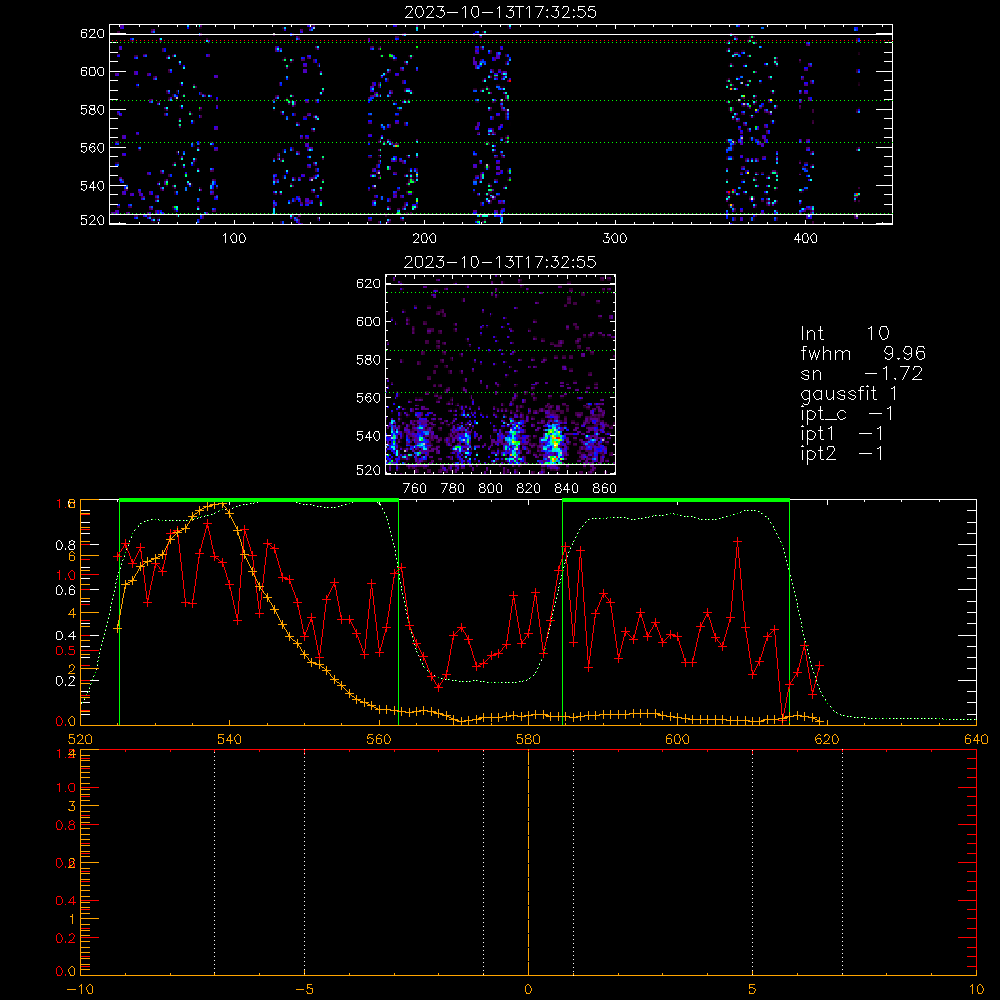Select the 'Int 10' readout
This screenshot has width=1000, height=1000.
pyautogui.click(x=845, y=333)
